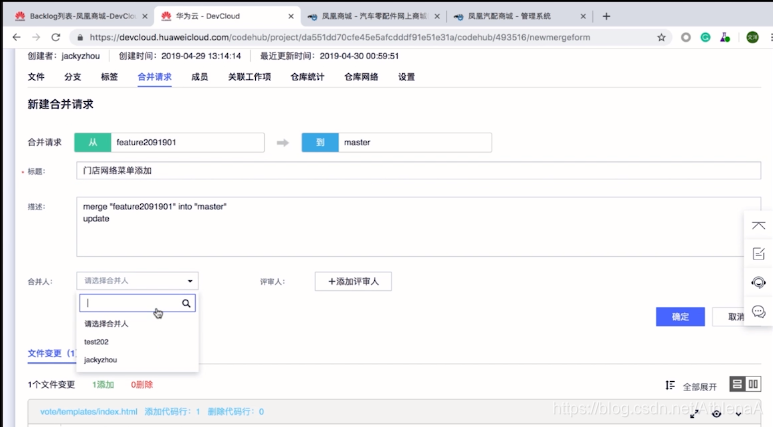The image size is (773, 427).
Task: Switch to the inline diff view icon
Action: 737,384
